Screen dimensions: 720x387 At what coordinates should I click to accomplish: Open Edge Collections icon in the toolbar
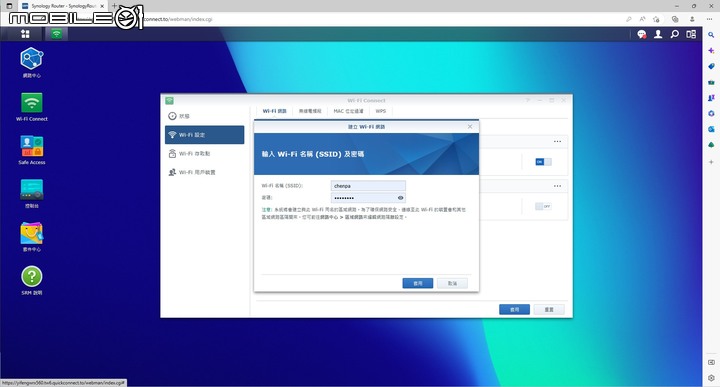675,19
